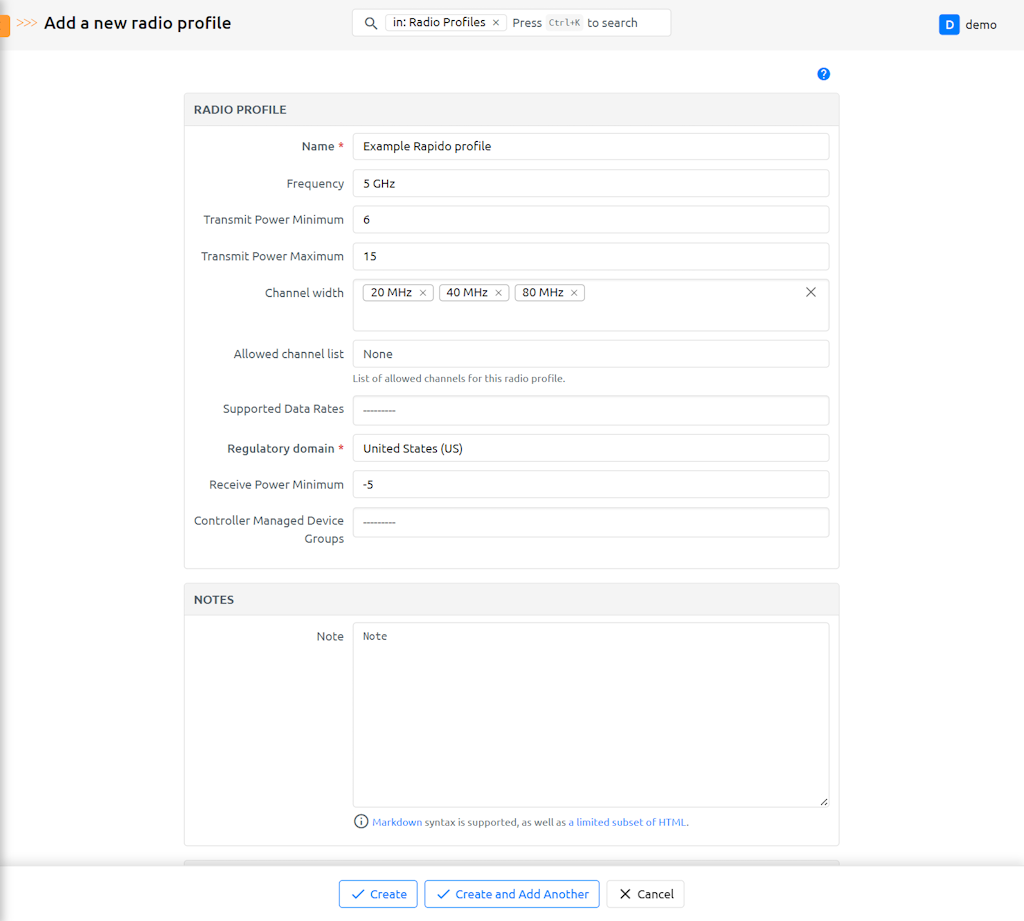Remove the 80 MHz channel width tag

(x=574, y=293)
